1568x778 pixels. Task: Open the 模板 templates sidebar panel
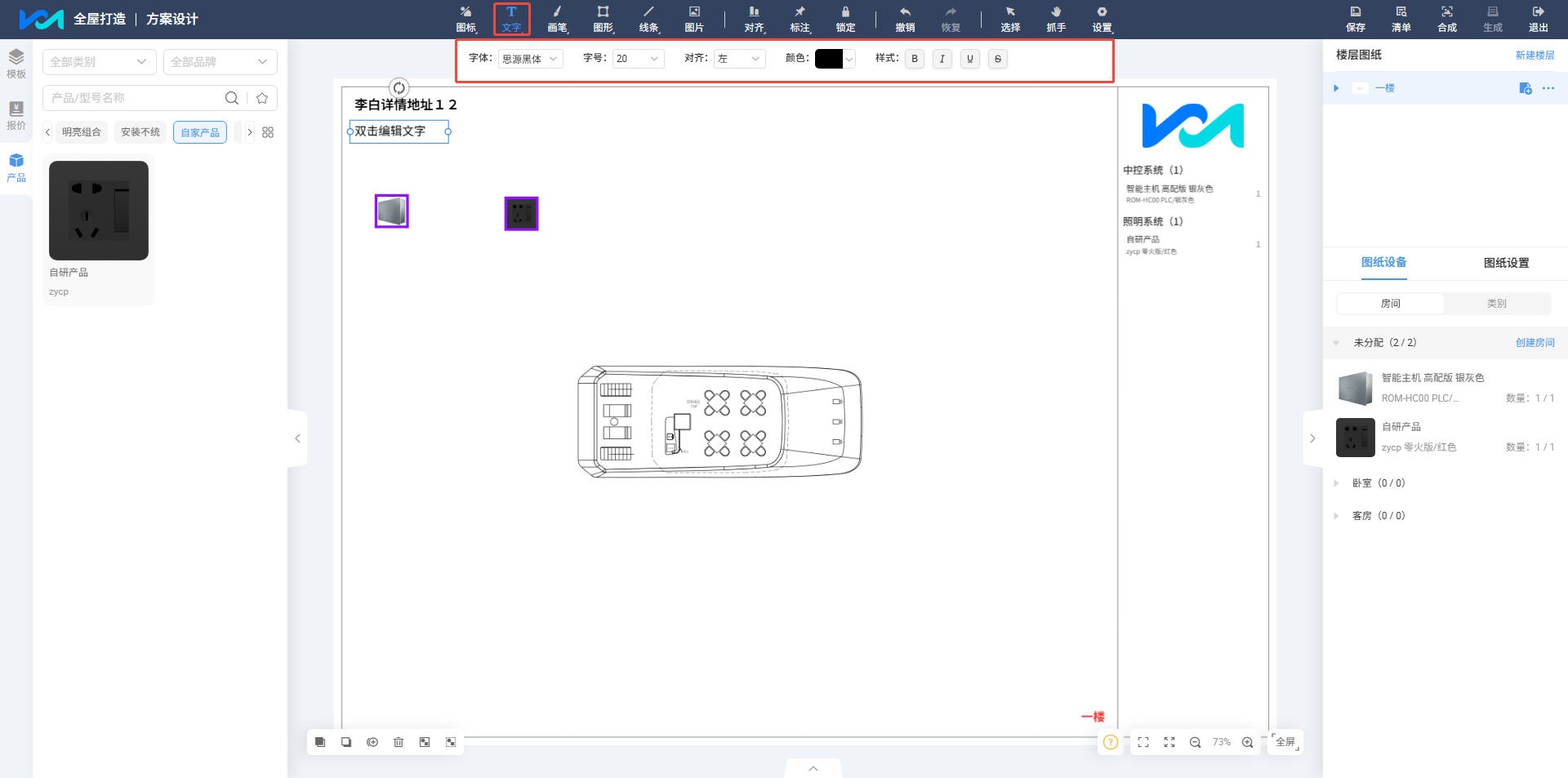pyautogui.click(x=16, y=64)
